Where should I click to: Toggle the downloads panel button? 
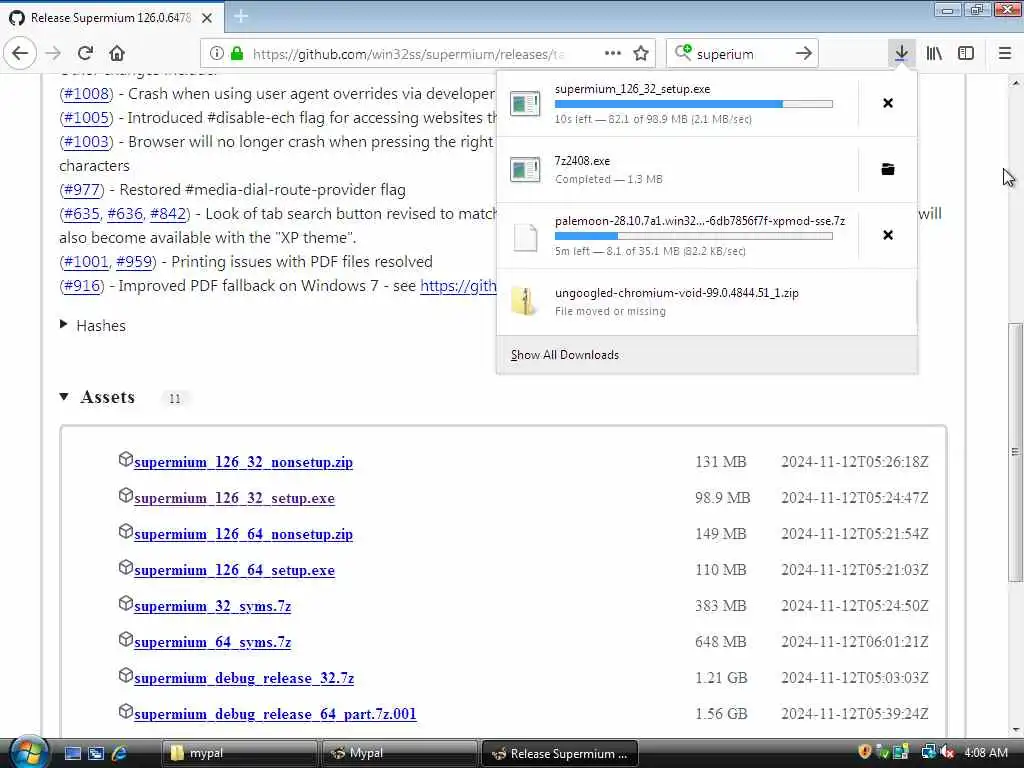[x=901, y=54]
